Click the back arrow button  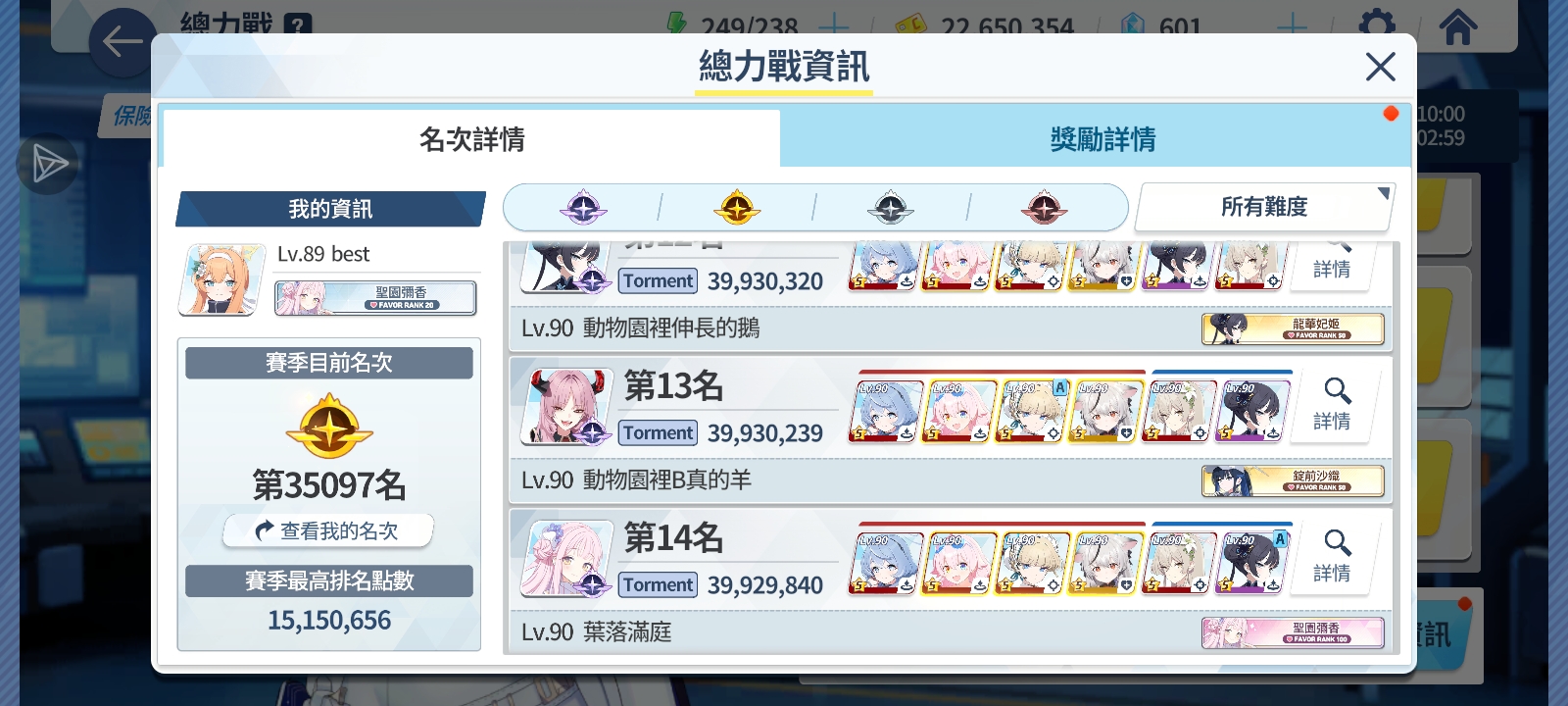coord(122,42)
